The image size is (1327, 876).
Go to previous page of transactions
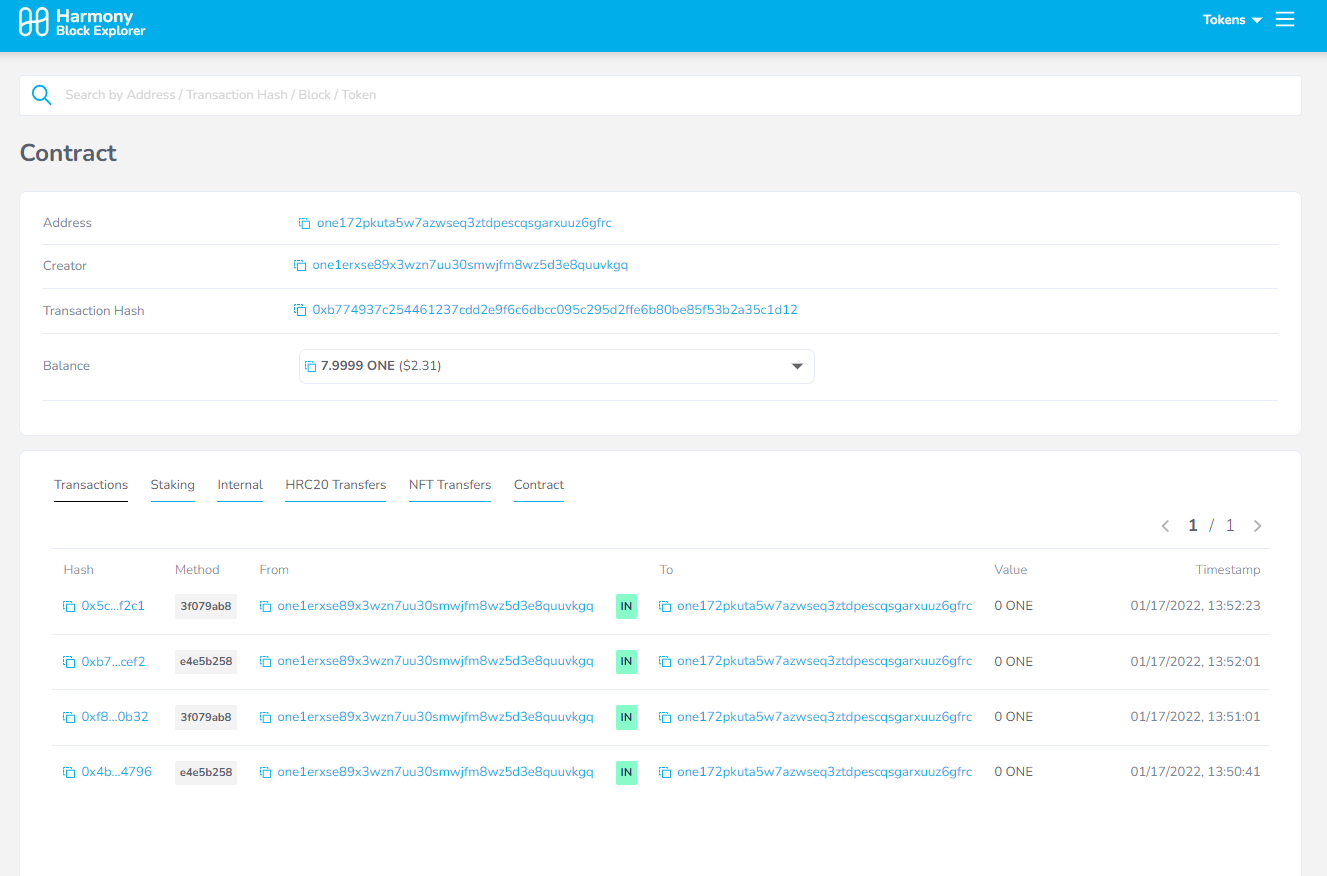click(1165, 526)
